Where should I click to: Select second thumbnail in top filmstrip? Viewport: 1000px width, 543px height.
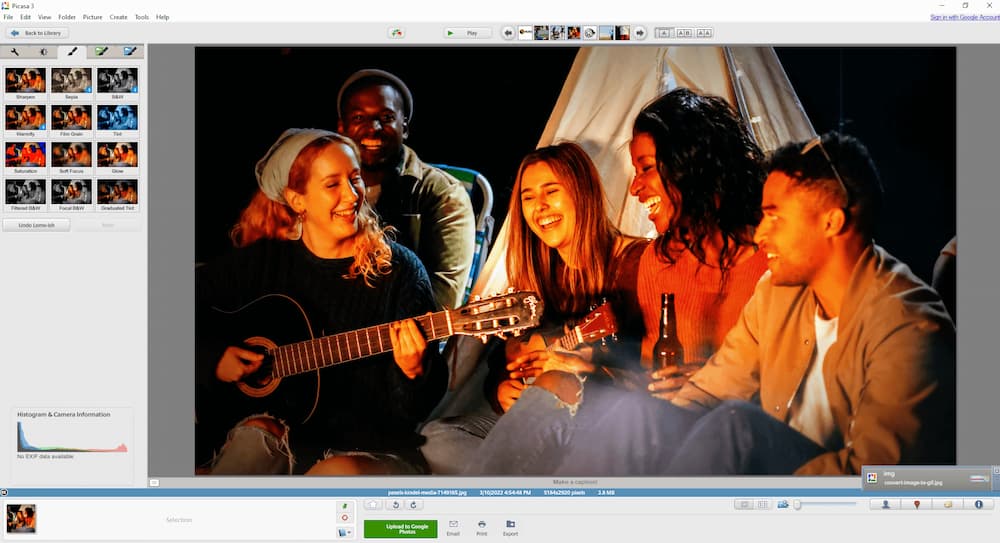(541, 33)
